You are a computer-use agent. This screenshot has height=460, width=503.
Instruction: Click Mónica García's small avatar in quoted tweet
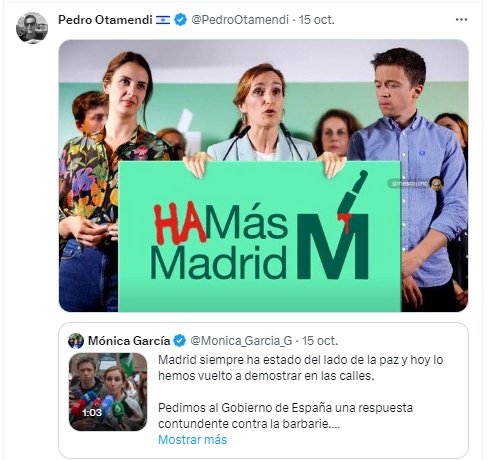(x=76, y=341)
